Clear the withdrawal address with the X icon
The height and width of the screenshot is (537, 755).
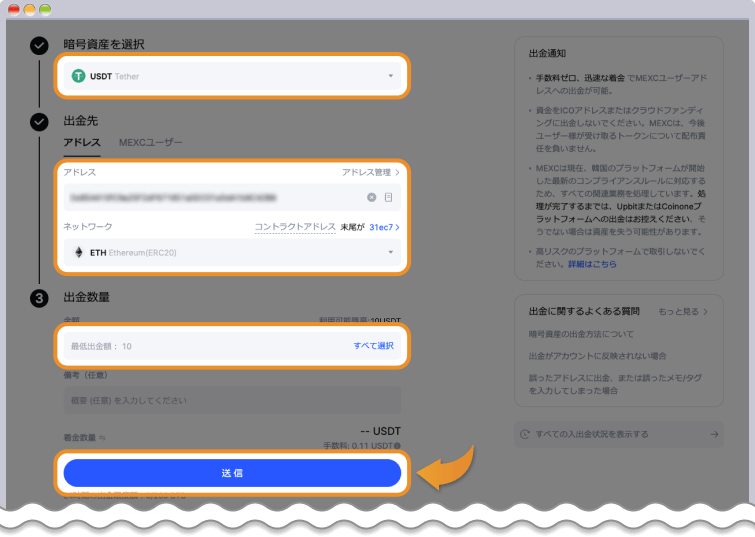pyautogui.click(x=371, y=197)
